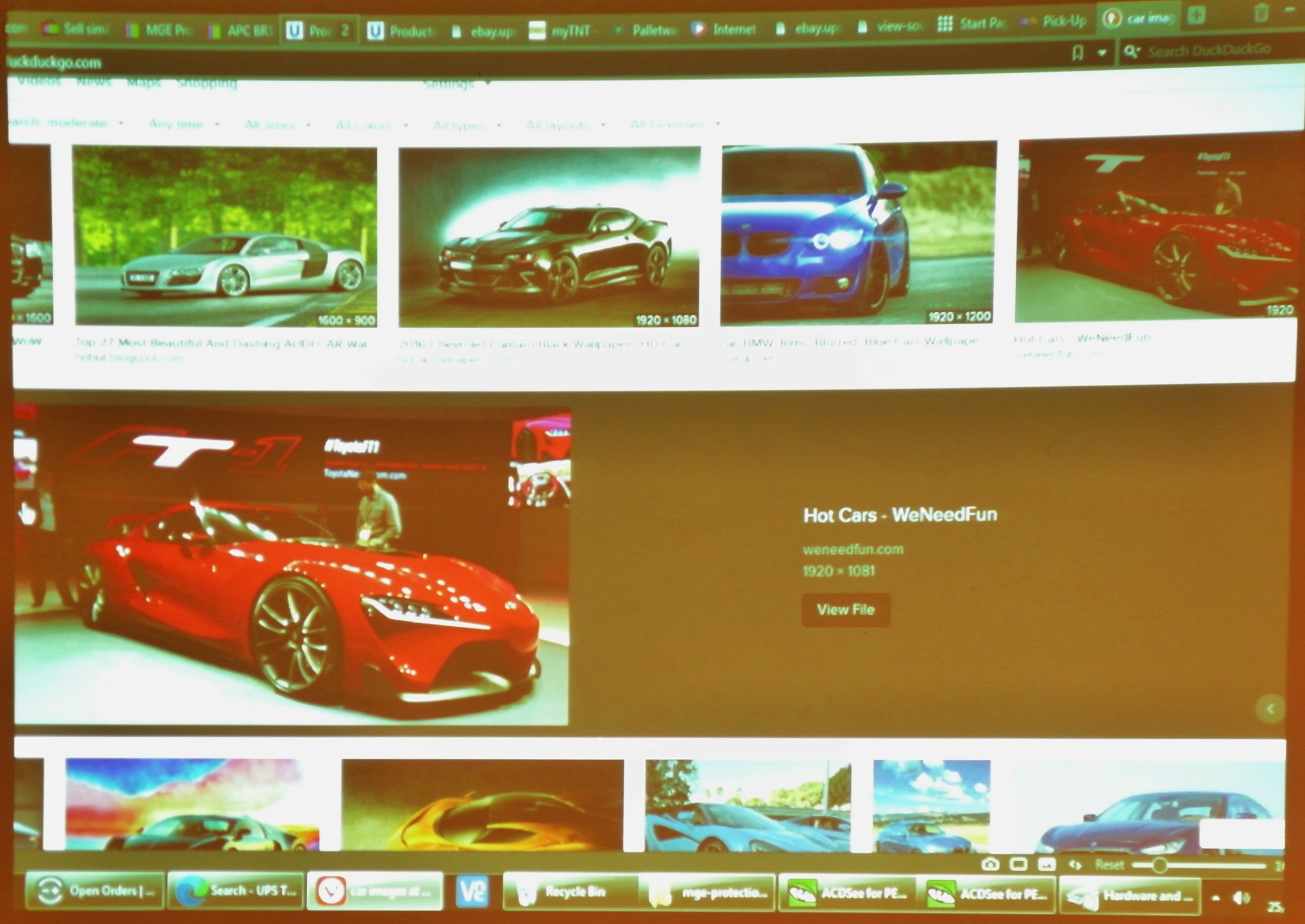The image size is (1305, 924).
Task: Open the News search category
Action: pos(94,81)
